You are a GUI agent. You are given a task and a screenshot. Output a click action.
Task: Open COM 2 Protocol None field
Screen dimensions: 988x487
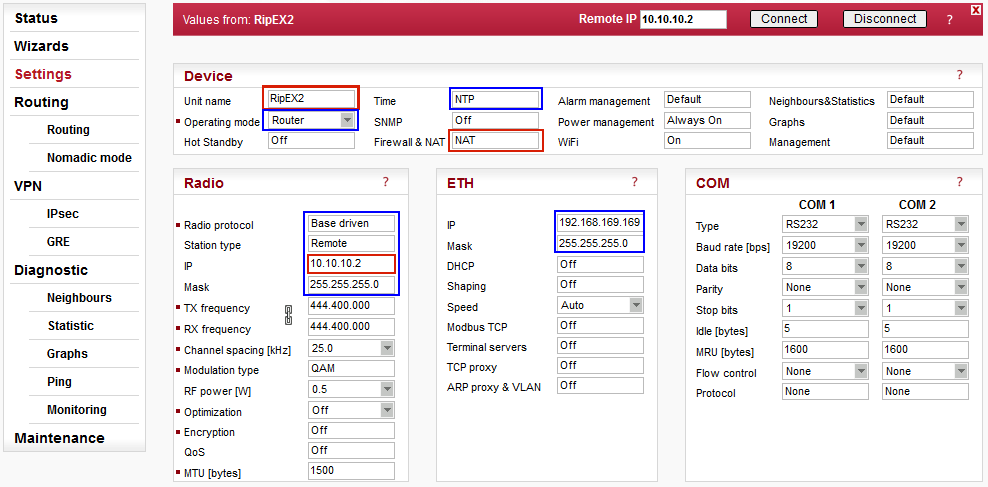[x=926, y=391]
